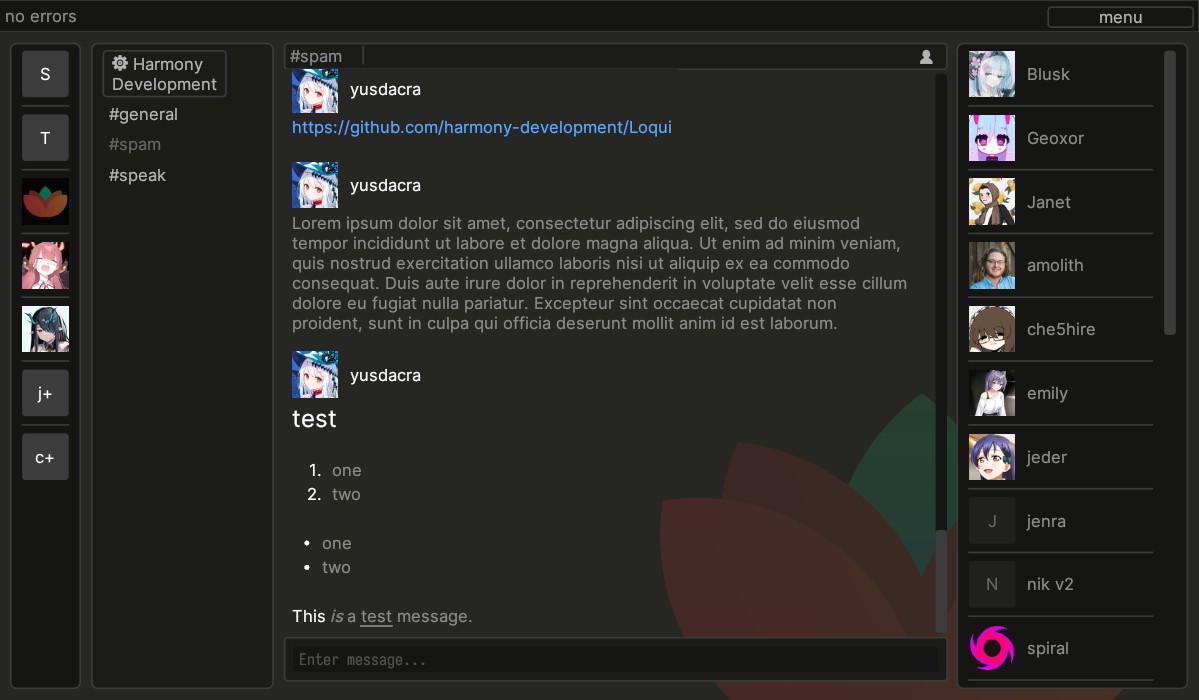Image resolution: width=1199 pixels, height=700 pixels.
Task: Click bulleted list item one
Action: (x=327, y=543)
